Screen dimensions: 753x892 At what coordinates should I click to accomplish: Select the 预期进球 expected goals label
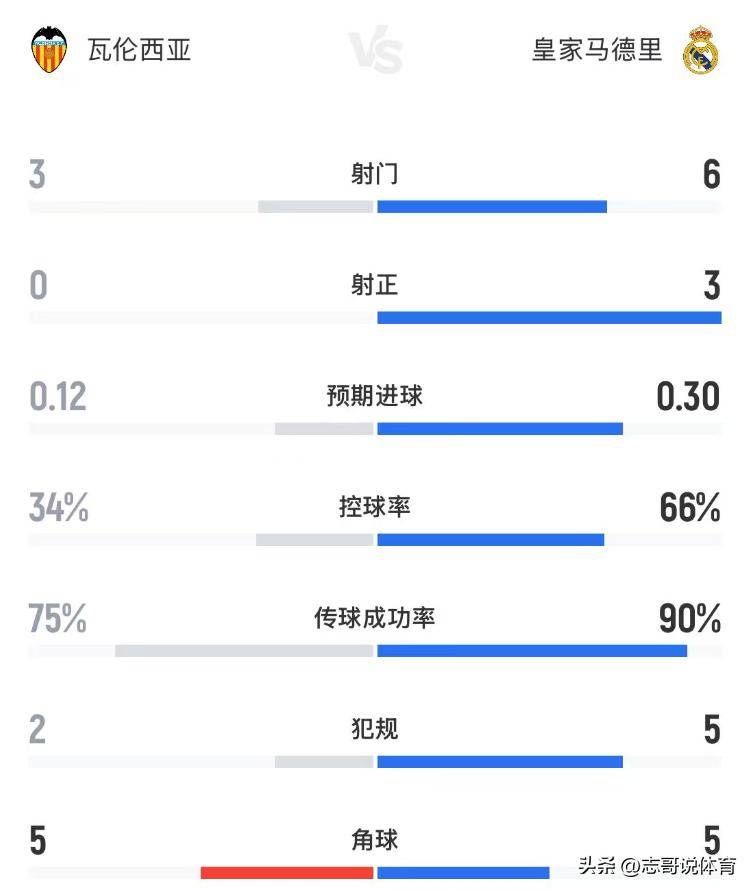[x=375, y=396]
